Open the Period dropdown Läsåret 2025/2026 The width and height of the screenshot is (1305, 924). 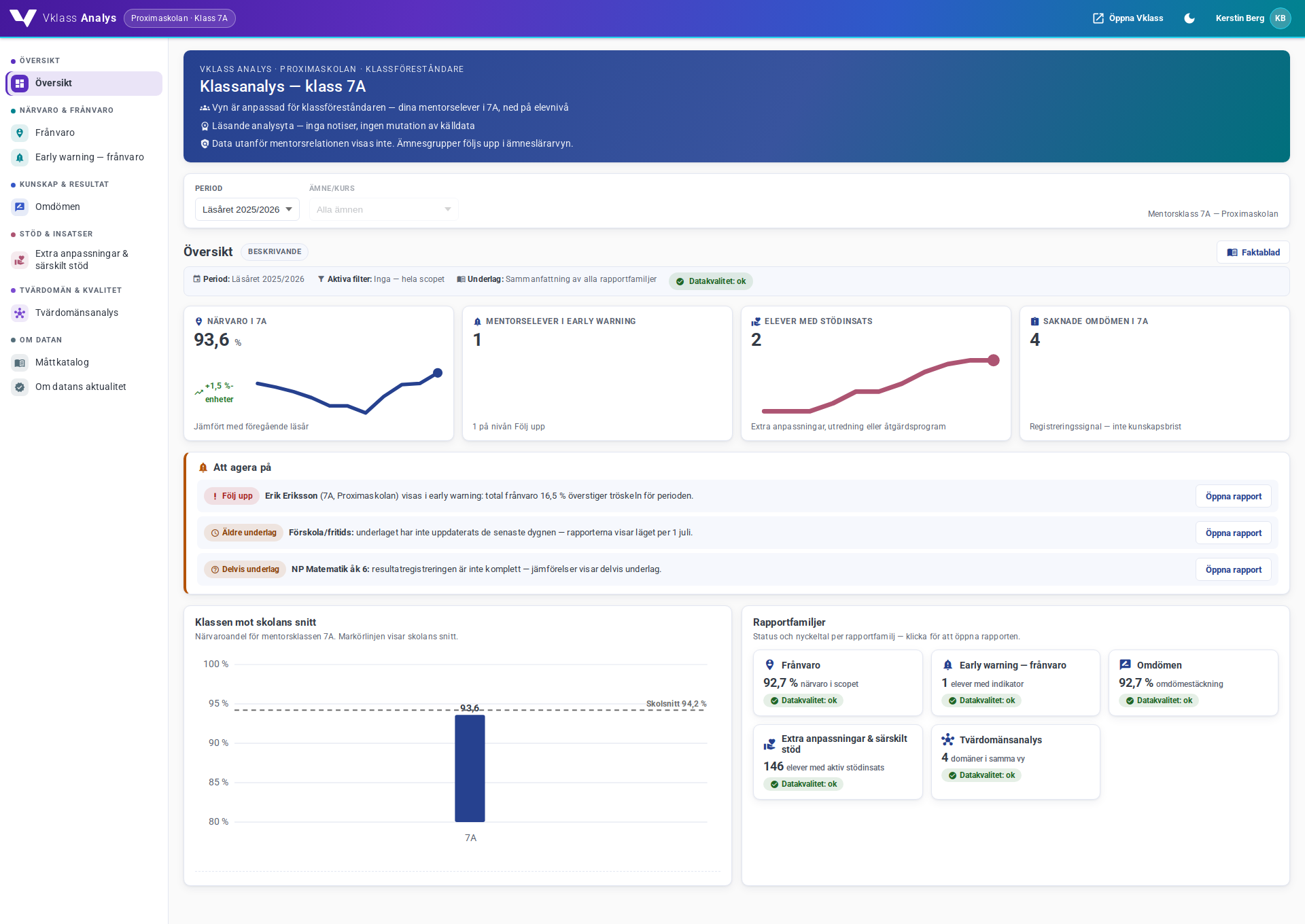tap(247, 209)
